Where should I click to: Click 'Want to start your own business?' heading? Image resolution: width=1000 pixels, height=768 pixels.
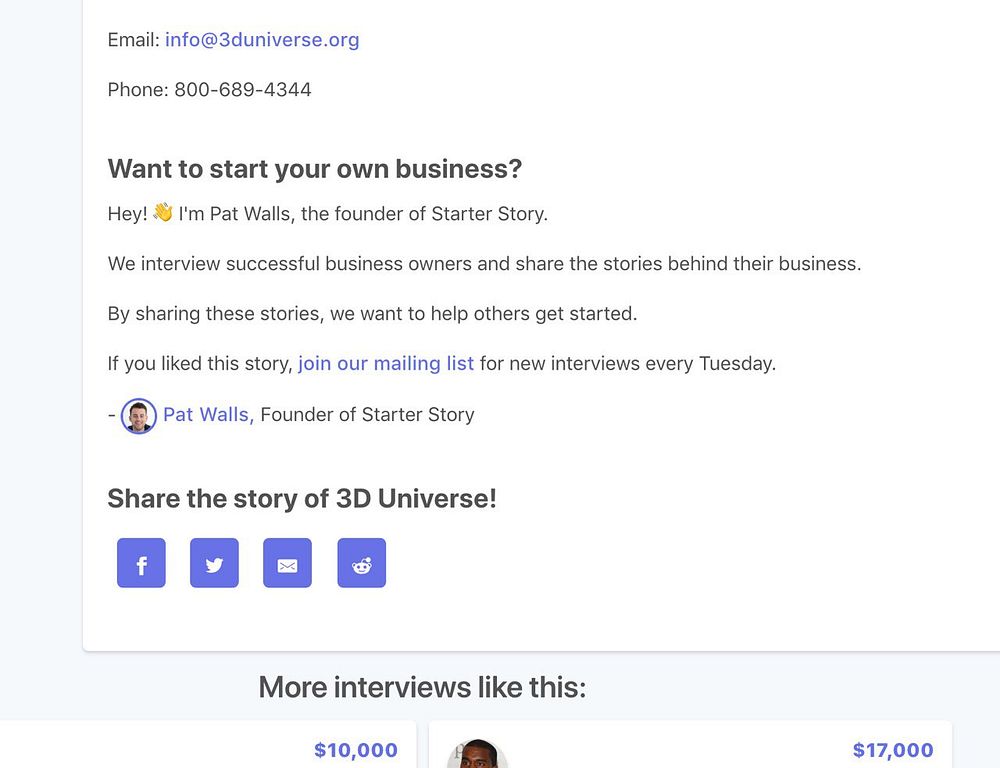pos(315,169)
